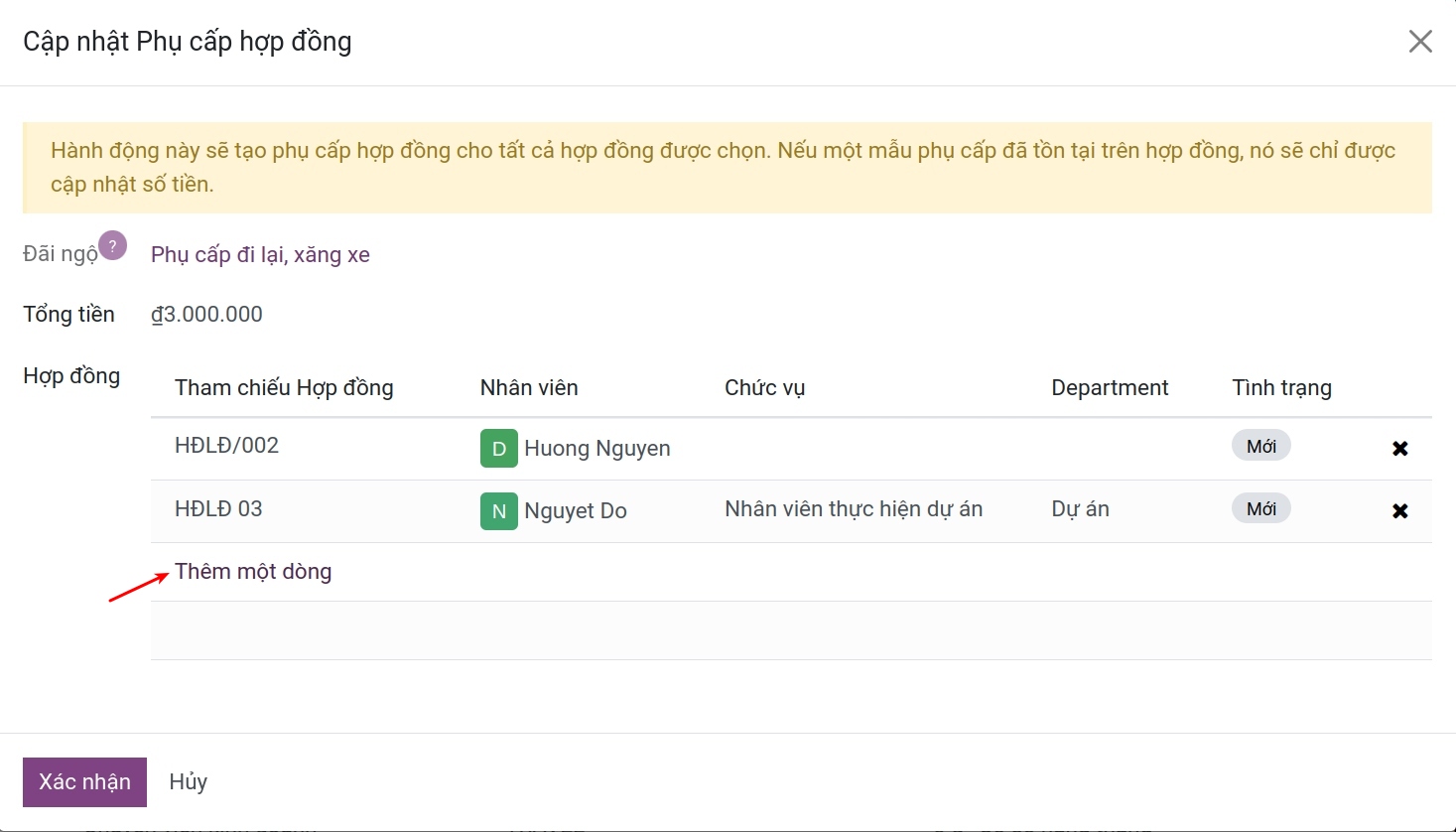Select the HĐLĐ/002 contract reference cell
The image size is (1456, 832).
click(226, 446)
